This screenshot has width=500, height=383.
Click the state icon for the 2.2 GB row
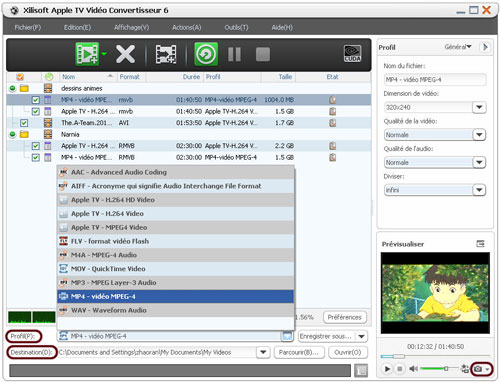pyautogui.click(x=332, y=146)
